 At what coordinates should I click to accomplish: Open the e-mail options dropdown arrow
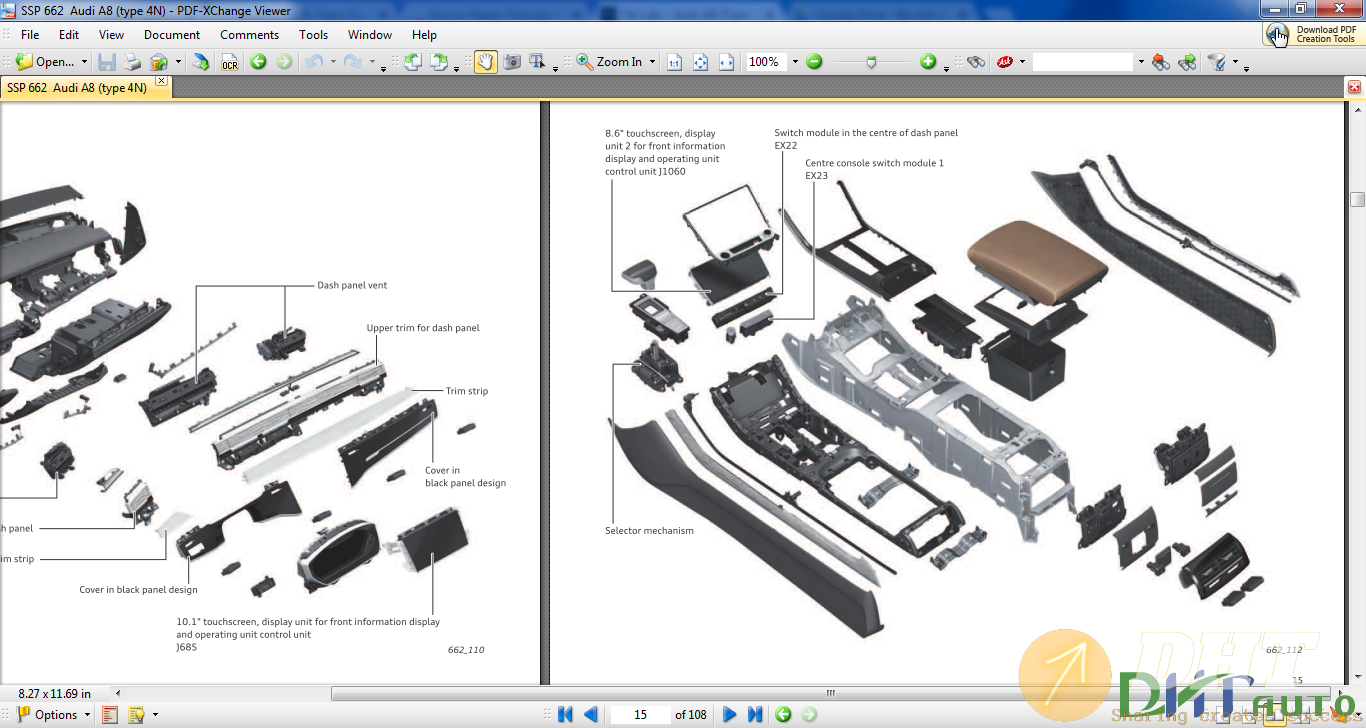(x=178, y=62)
